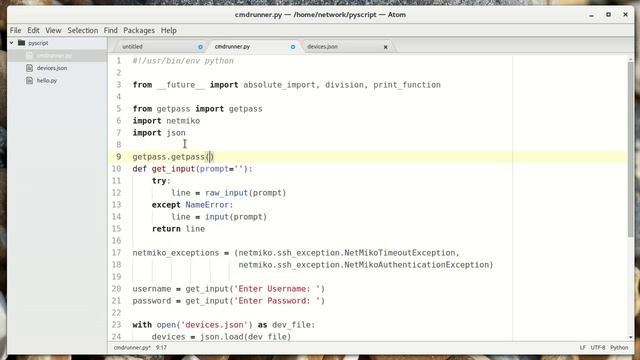The width and height of the screenshot is (640, 360).
Task: Click modified indicator on untitled tab
Action: pyautogui.click(x=200, y=47)
